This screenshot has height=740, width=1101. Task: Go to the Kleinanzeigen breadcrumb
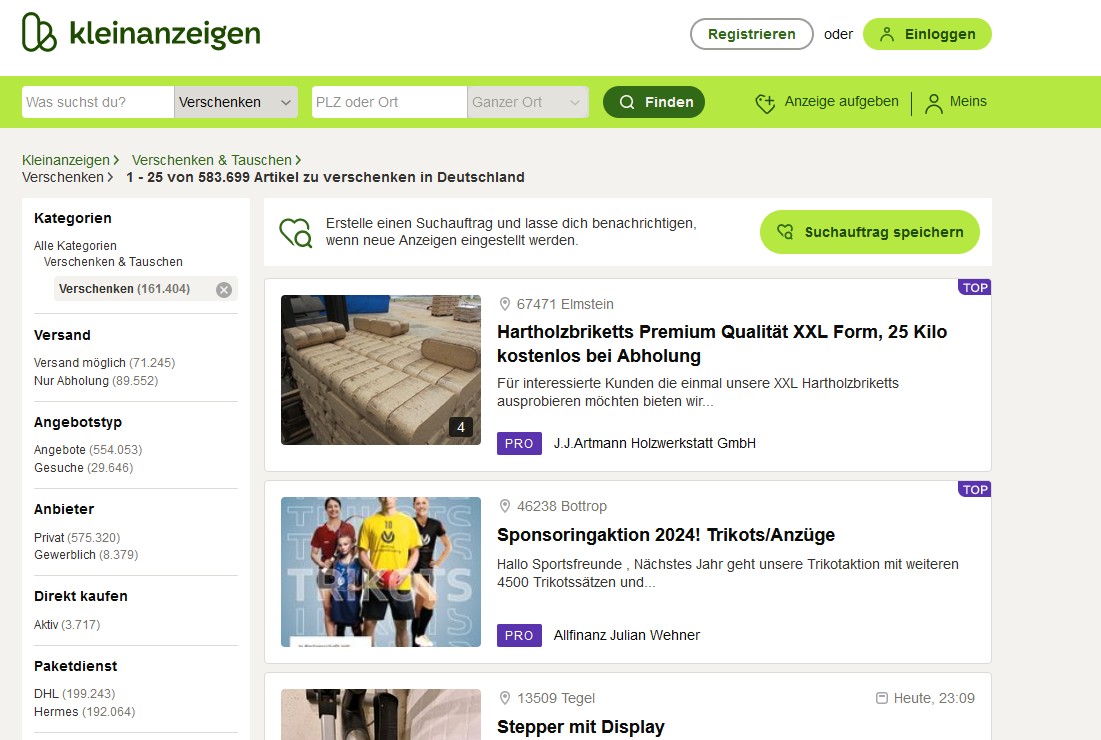coord(66,160)
